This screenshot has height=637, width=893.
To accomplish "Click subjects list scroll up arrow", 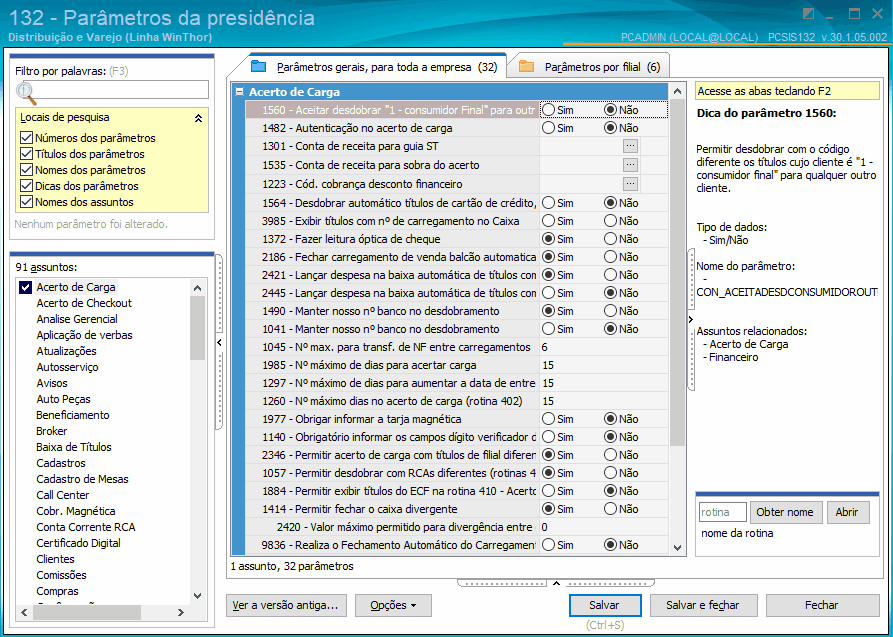I will (198, 288).
